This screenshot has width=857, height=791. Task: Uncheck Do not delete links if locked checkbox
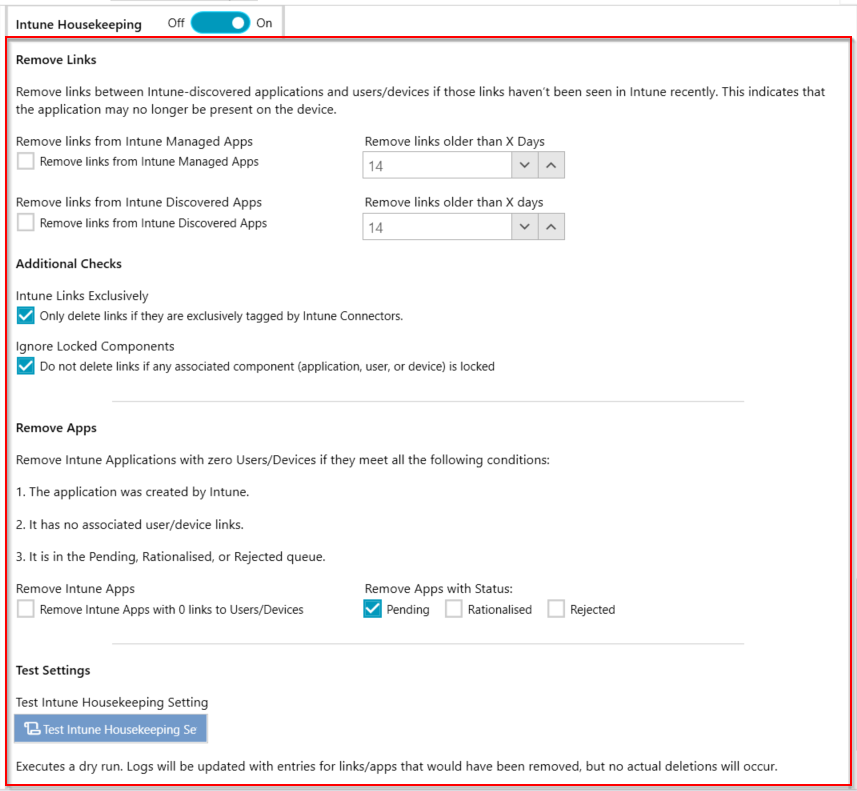tap(25, 366)
